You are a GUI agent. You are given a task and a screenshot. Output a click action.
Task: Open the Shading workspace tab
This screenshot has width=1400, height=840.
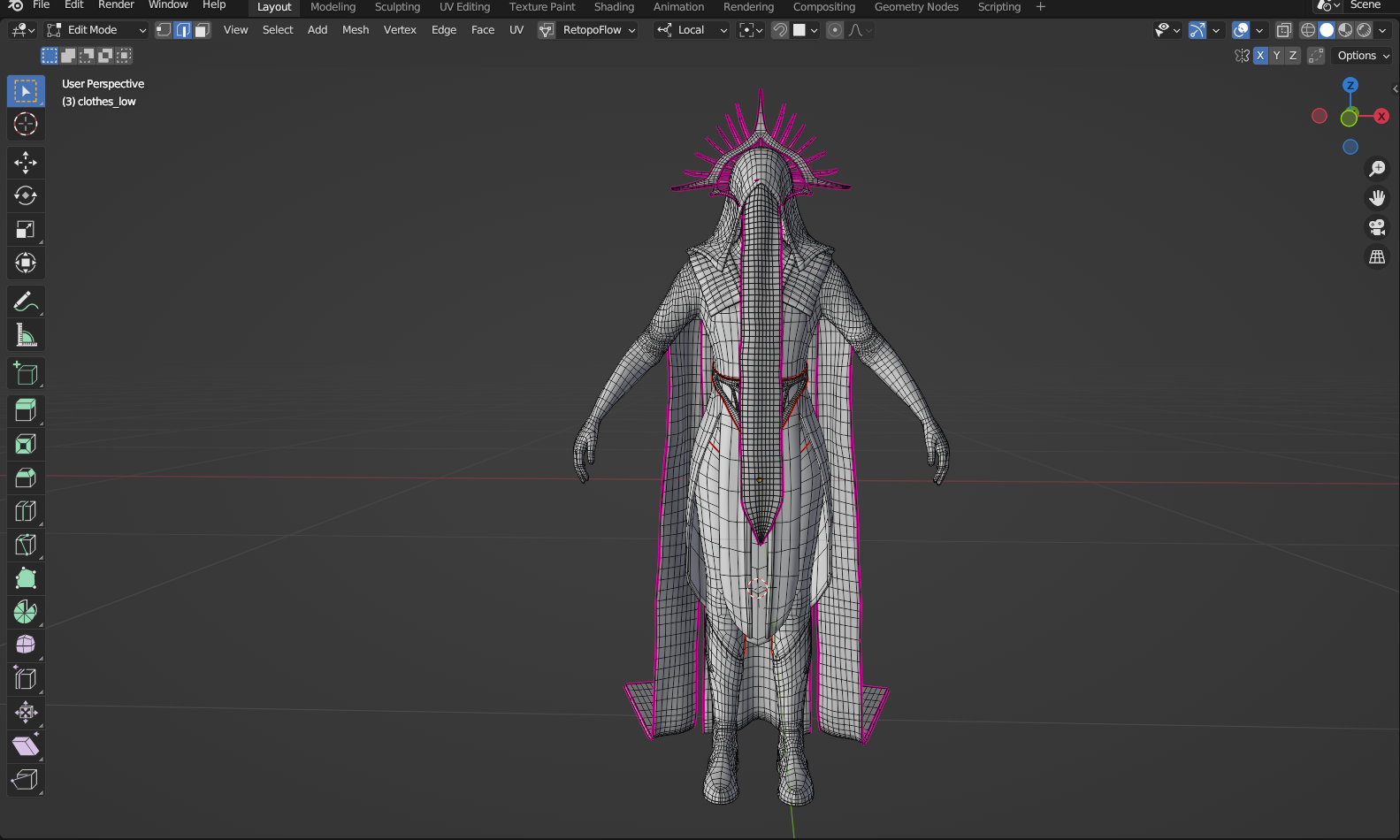click(x=614, y=7)
